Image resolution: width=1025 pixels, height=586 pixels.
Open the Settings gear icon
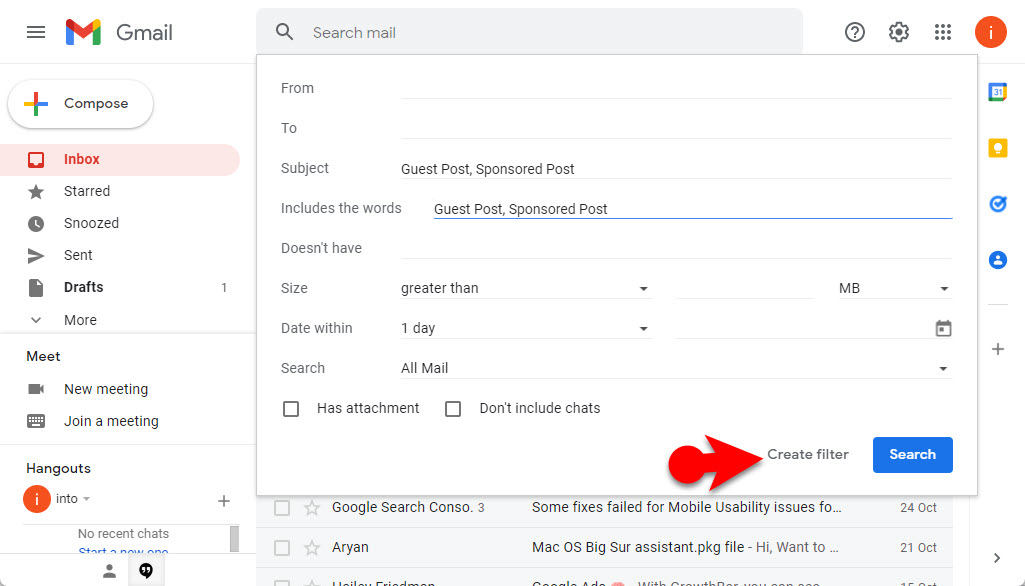[x=899, y=32]
